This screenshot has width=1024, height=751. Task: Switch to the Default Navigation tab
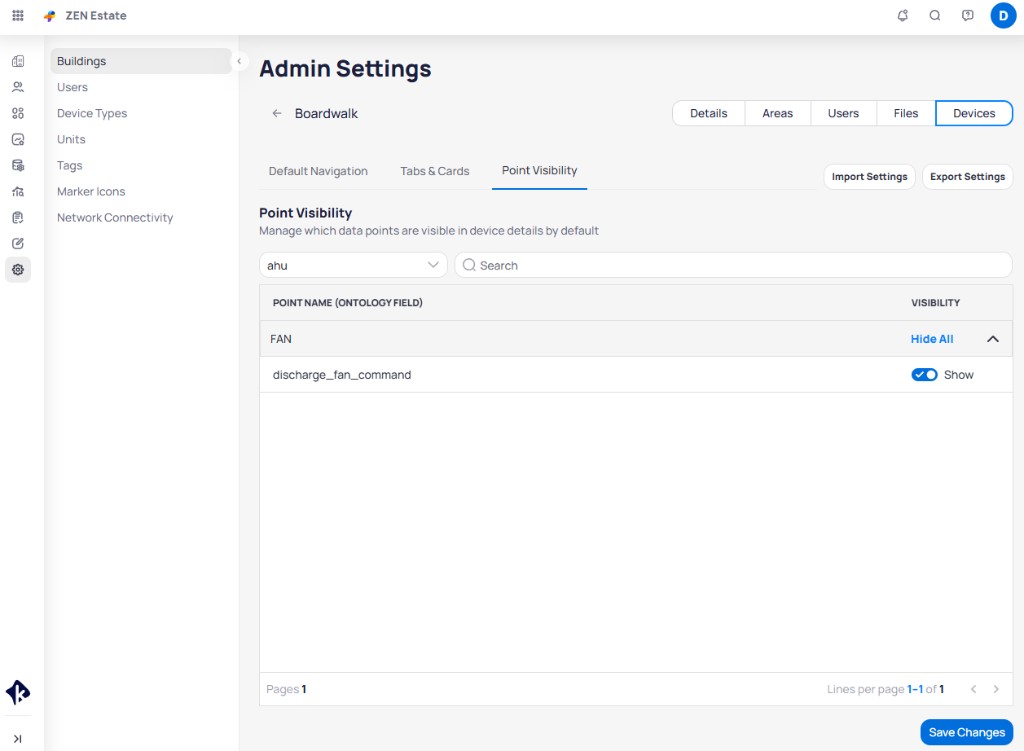[318, 170]
